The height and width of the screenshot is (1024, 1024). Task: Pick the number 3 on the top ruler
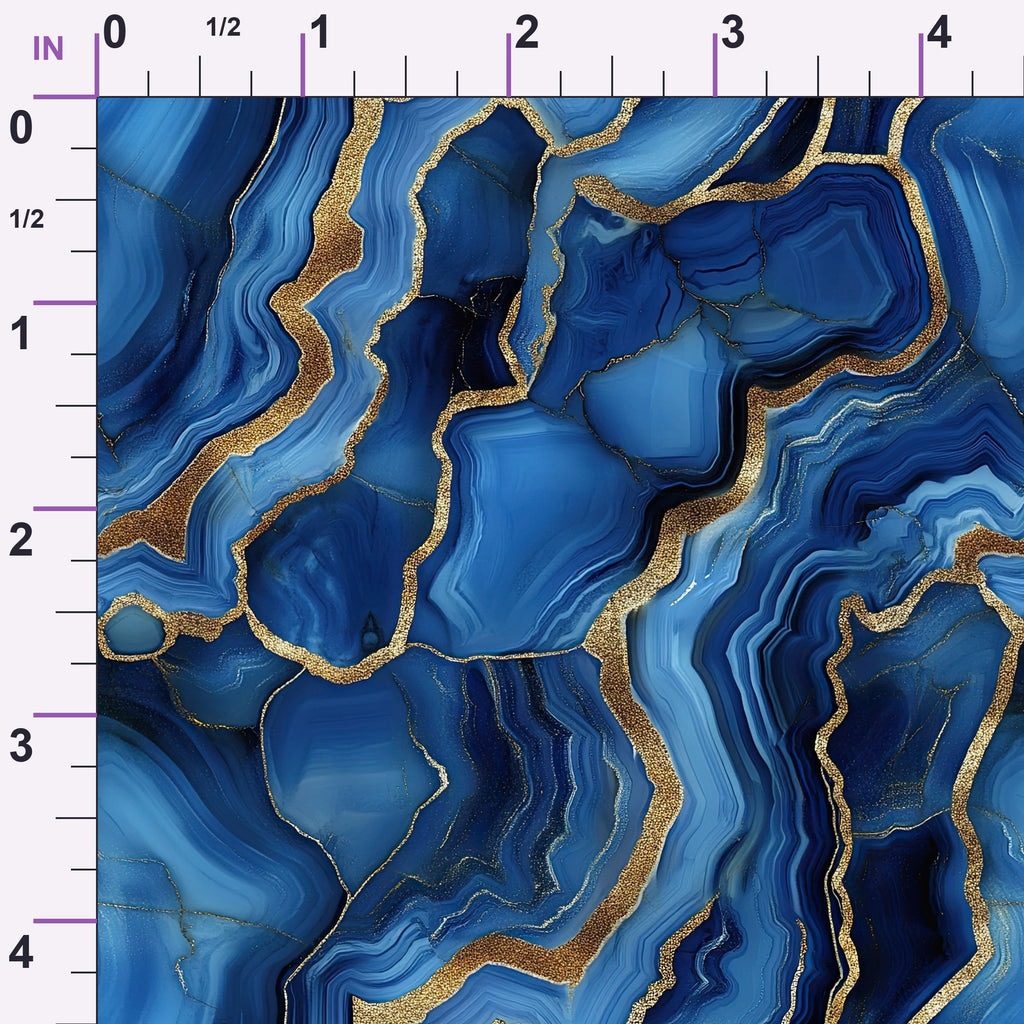[x=733, y=33]
